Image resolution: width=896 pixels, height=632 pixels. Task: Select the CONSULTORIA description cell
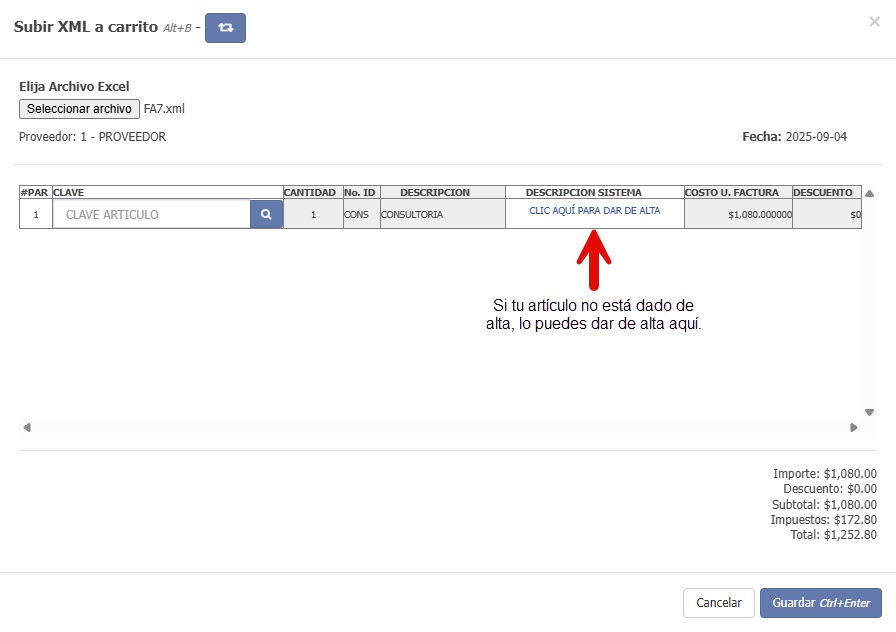[441, 214]
